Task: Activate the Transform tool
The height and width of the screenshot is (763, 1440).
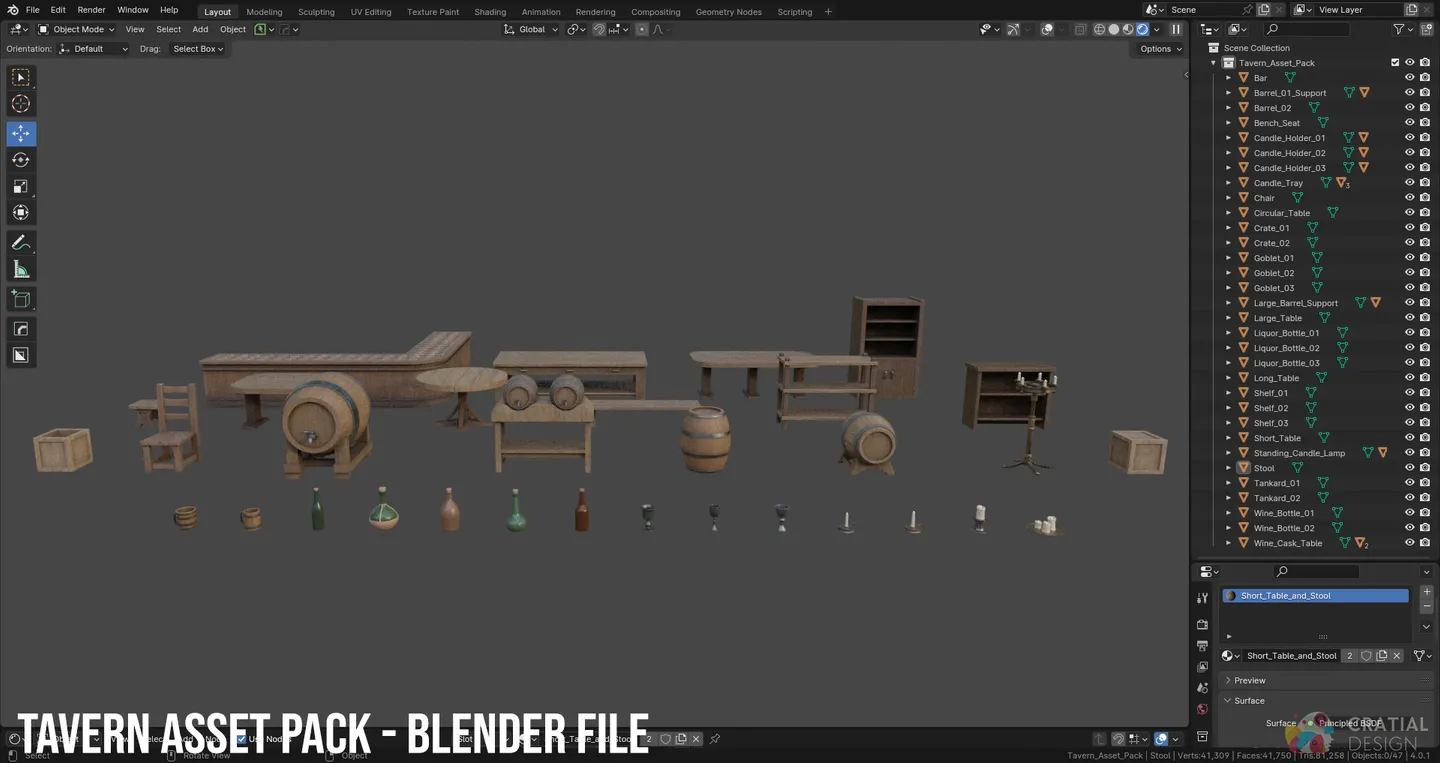Action: 21,212
